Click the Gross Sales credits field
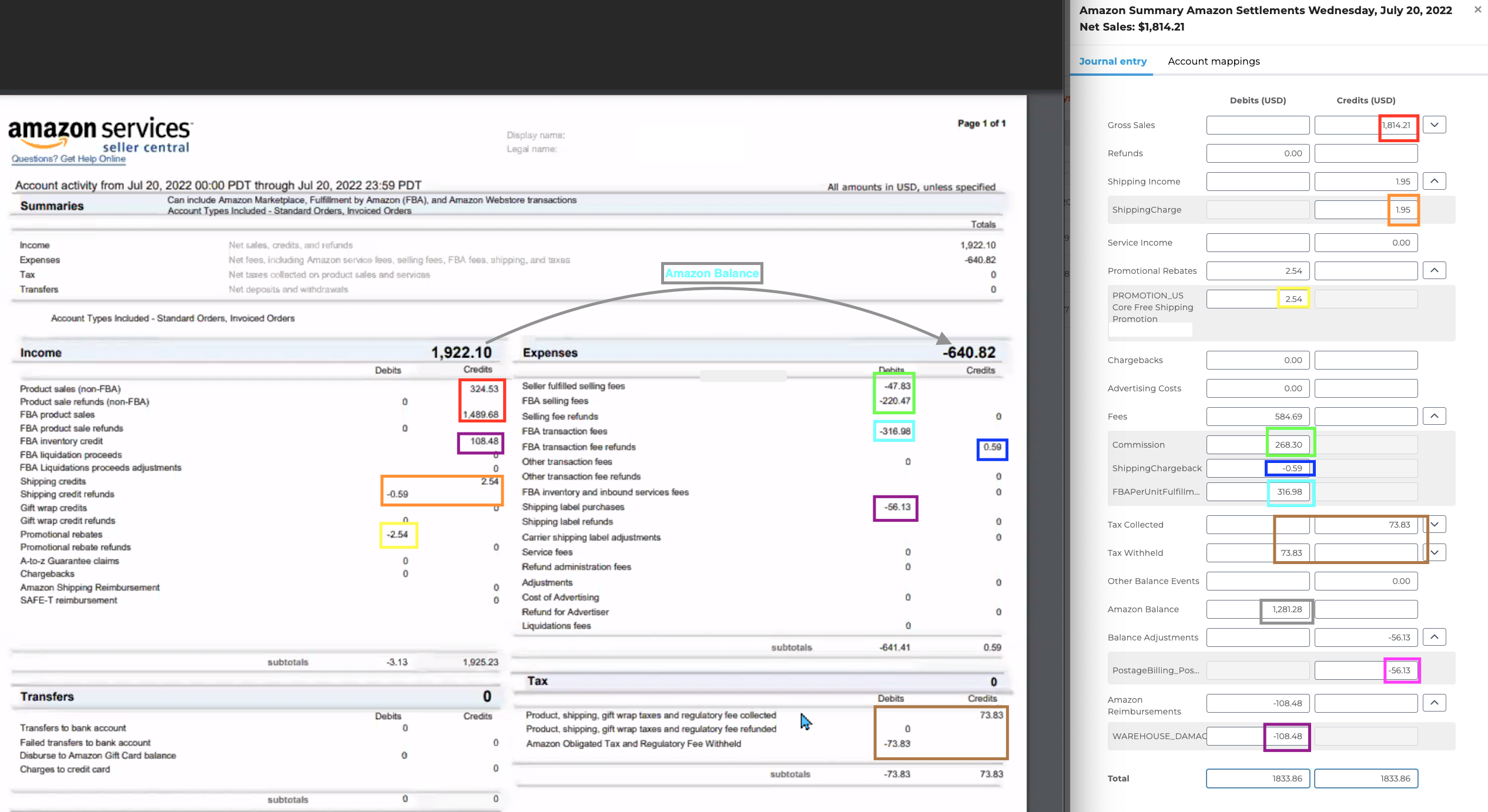 coord(1366,125)
